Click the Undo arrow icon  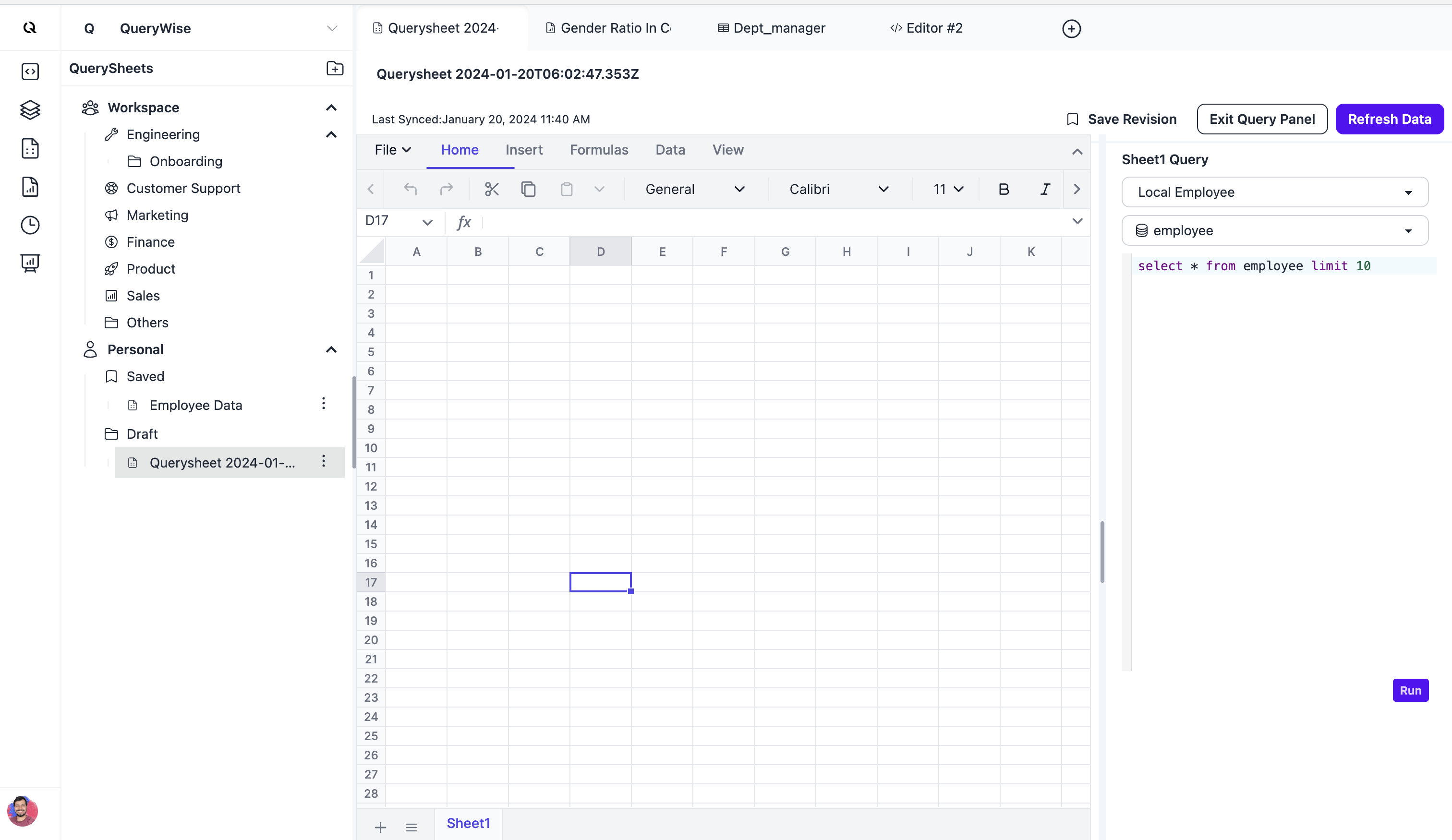click(410, 188)
